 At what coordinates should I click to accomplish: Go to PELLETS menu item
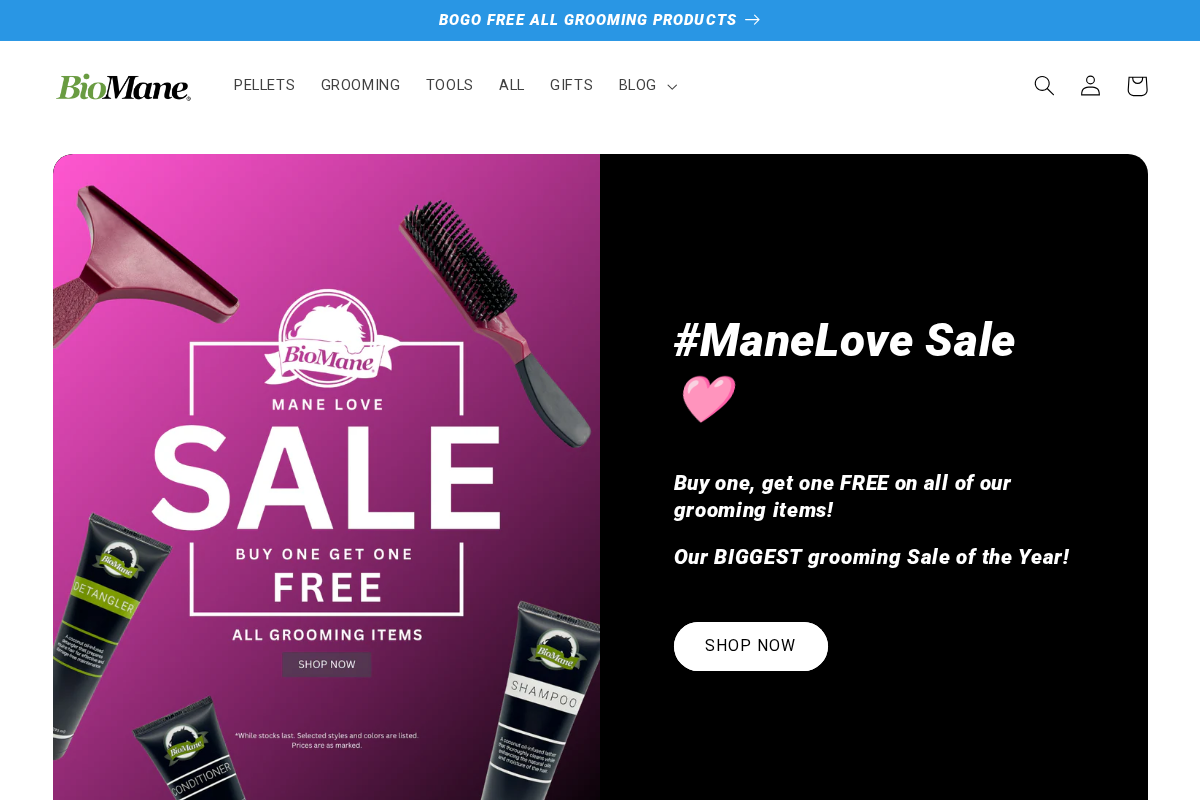(264, 86)
